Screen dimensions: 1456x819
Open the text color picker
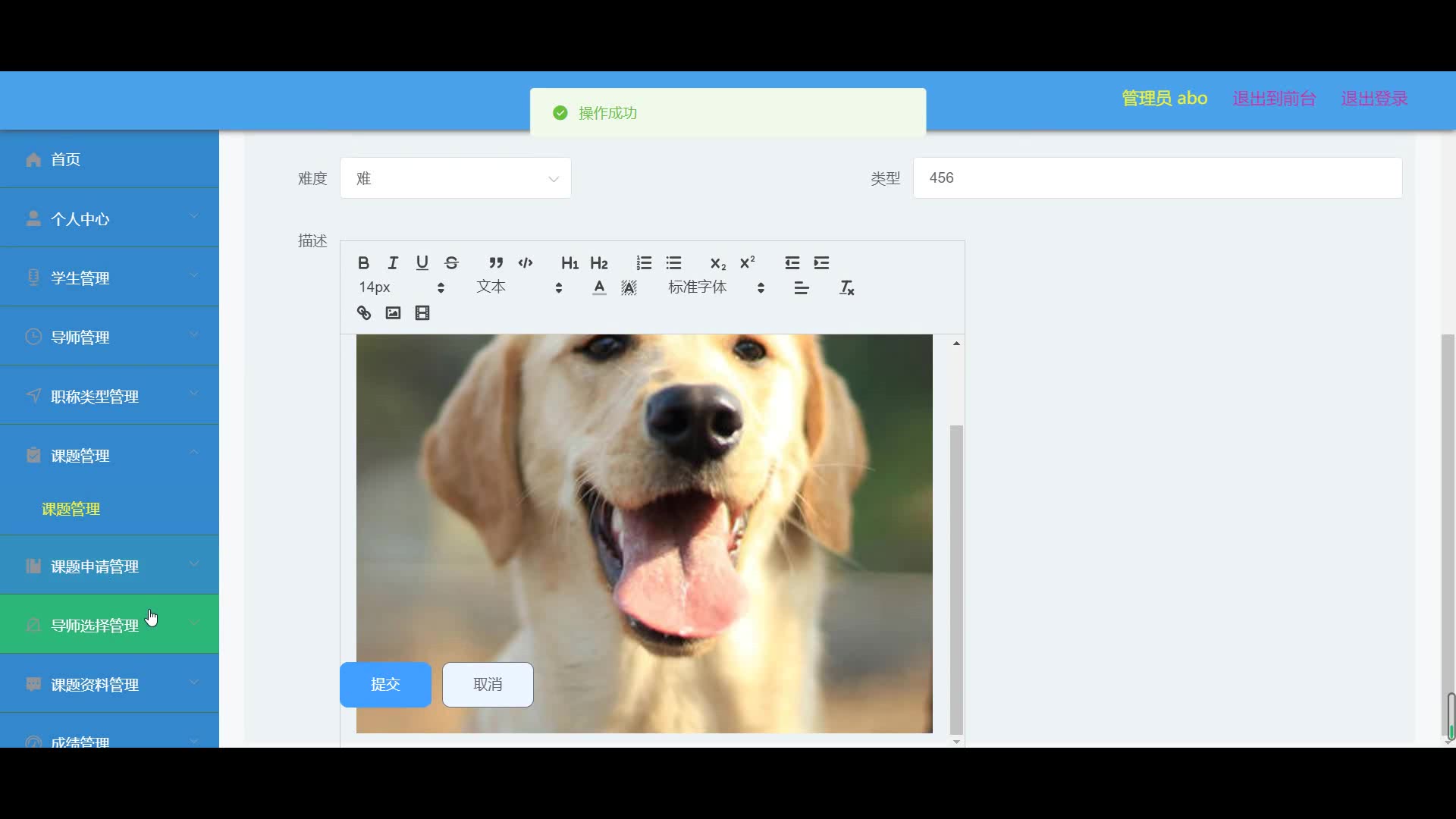599,288
